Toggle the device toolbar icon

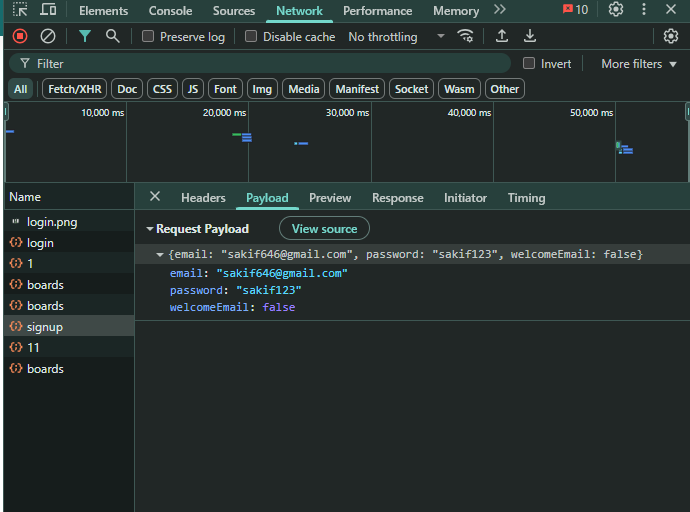pos(48,10)
